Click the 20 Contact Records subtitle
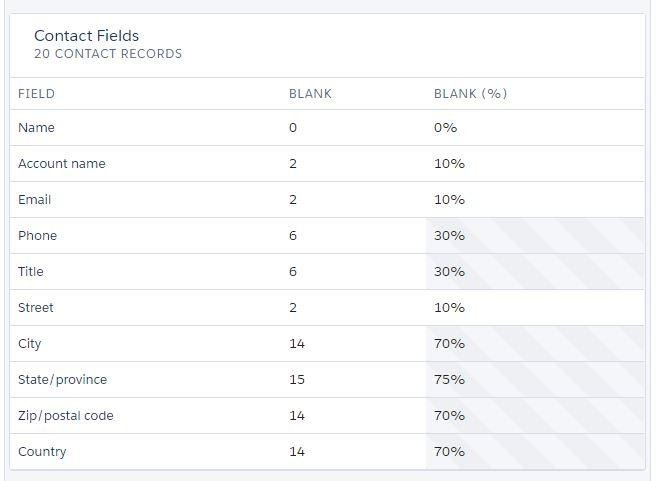 pos(108,54)
